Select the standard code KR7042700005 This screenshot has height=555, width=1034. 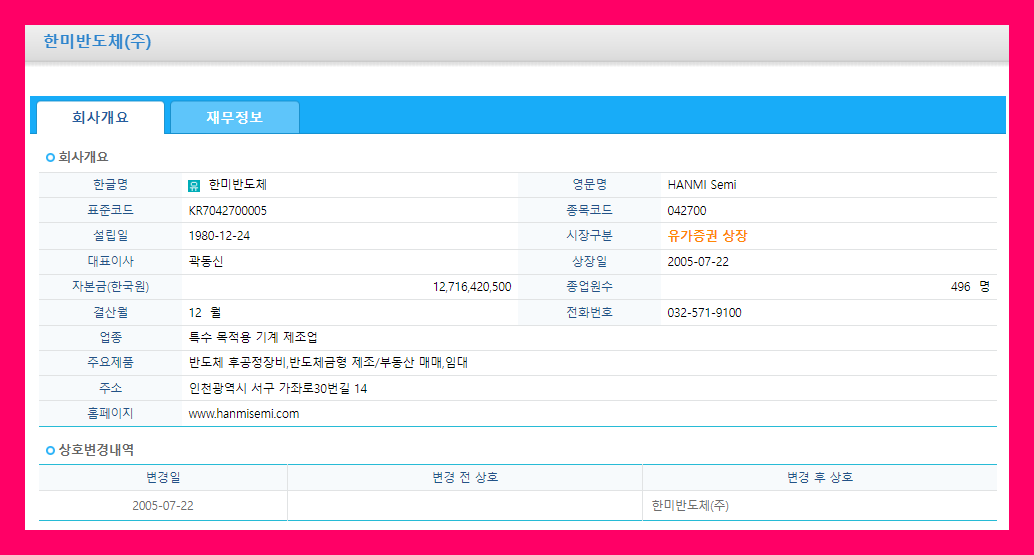click(228, 211)
